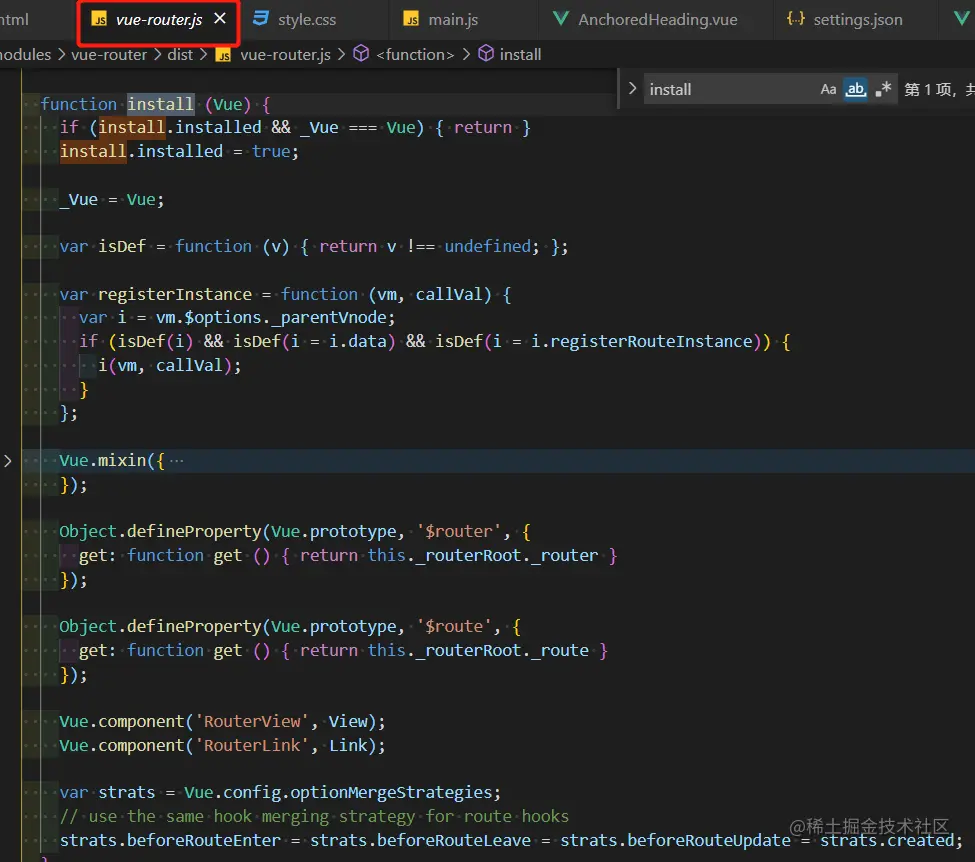Viewport: 975px width, 862px height.
Task: Click 'registerInstance' variable declaration
Action: pos(175,294)
